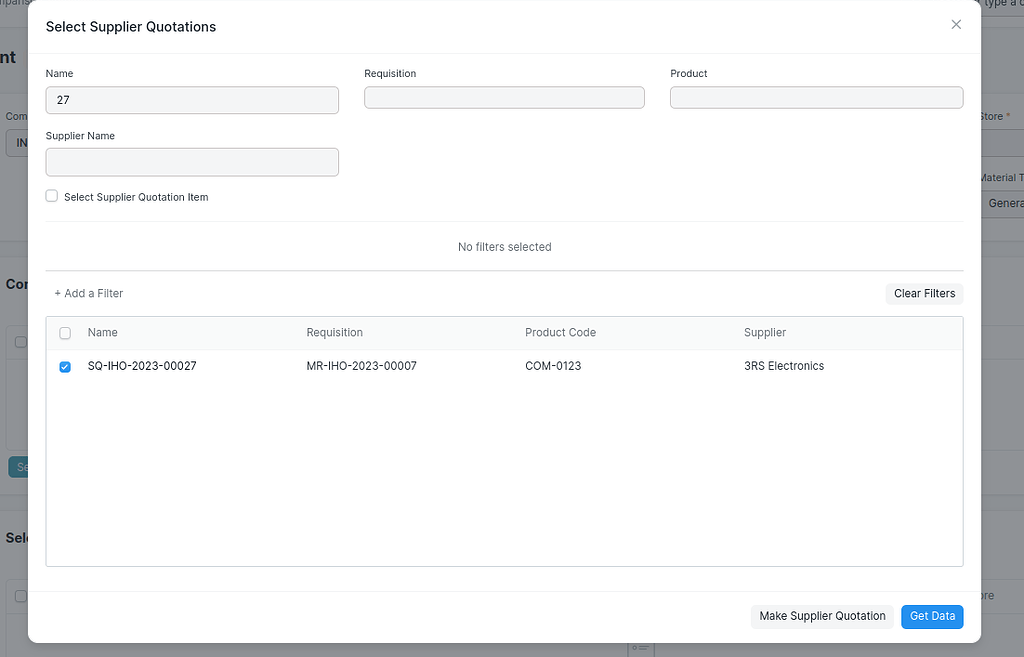
Task: Uncheck the SQ-IHO-2023-00027 row checkbox
Action: click(65, 367)
